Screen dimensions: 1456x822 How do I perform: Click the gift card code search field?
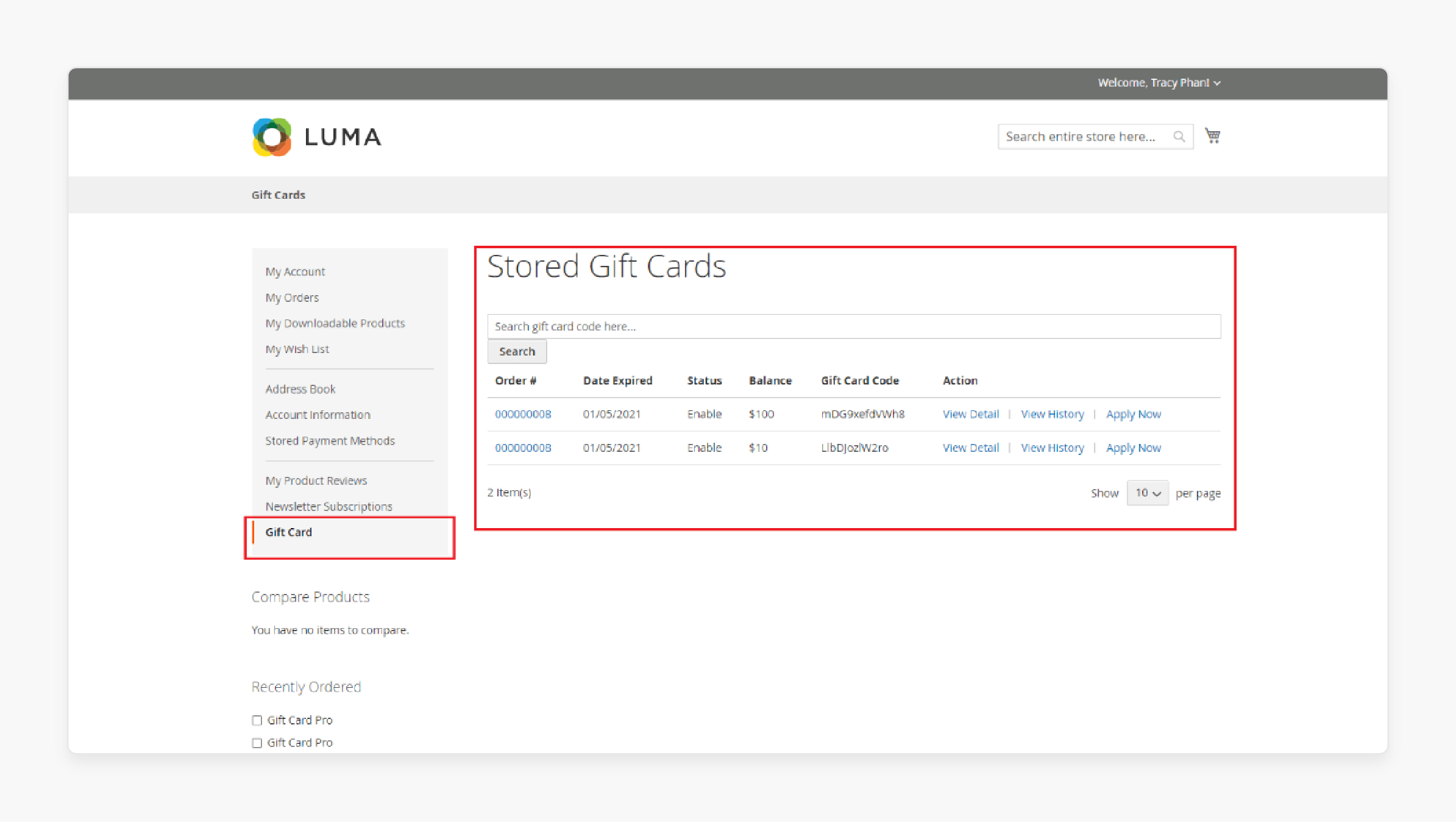coord(854,326)
